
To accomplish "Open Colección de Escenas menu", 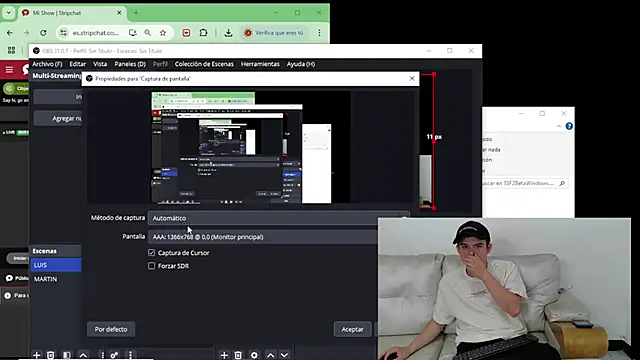I will point(204,64).
